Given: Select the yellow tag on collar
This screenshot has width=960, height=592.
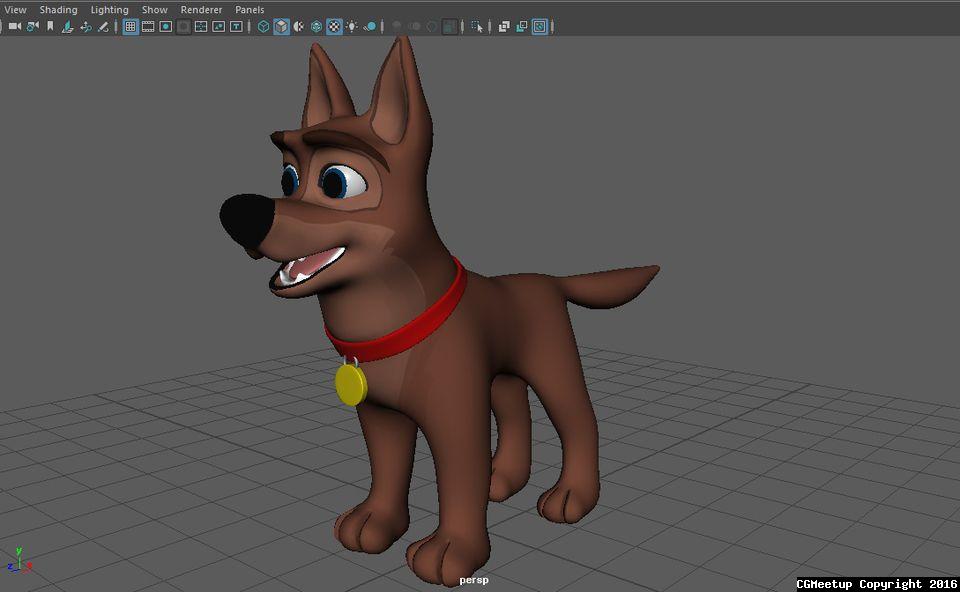Looking at the screenshot, I should (351, 384).
